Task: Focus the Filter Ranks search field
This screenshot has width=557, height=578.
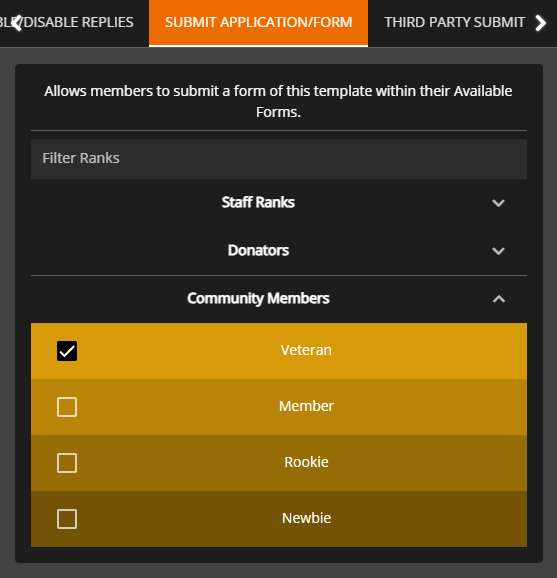Action: tap(279, 159)
